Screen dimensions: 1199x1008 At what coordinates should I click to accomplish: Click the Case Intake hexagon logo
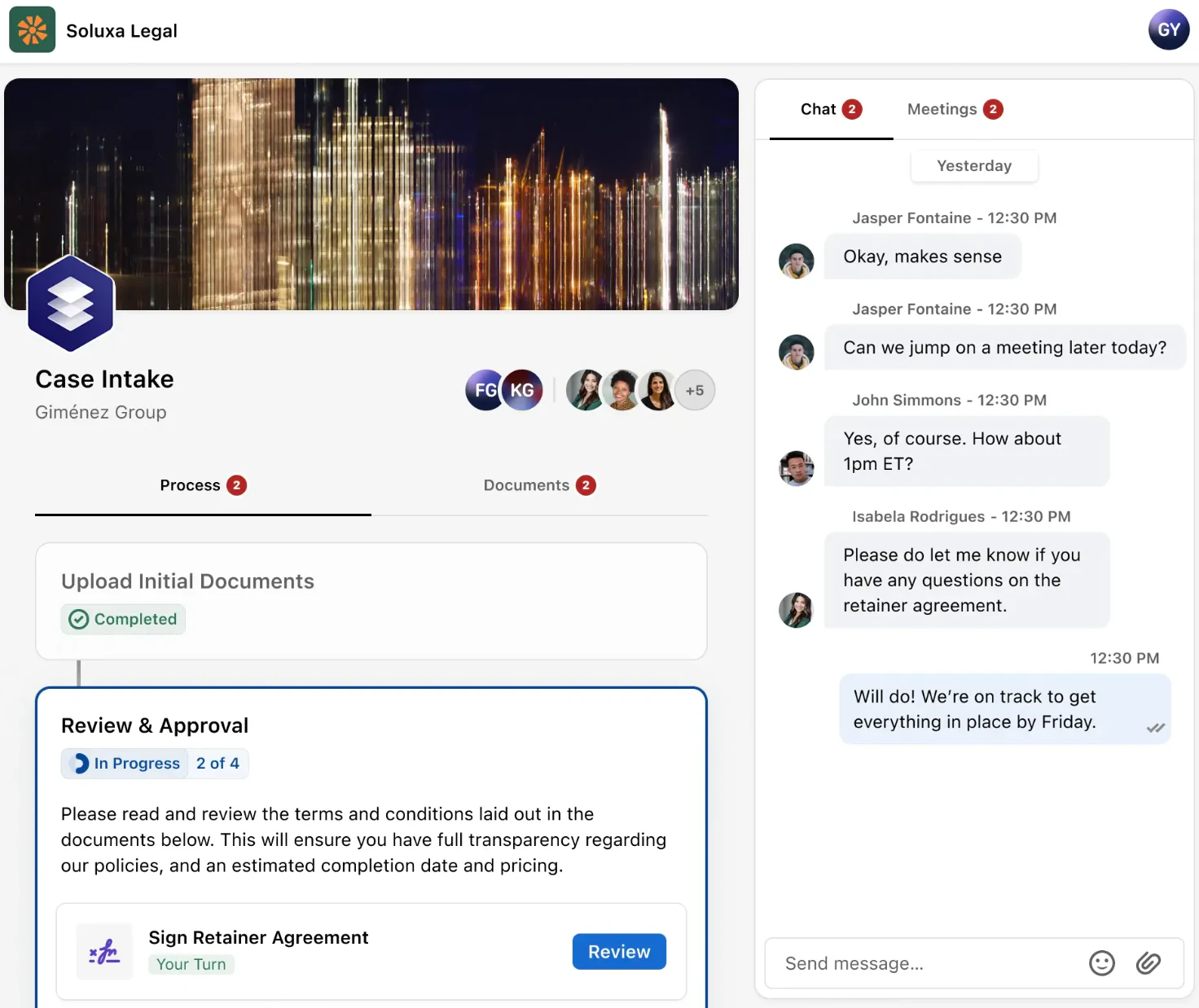(x=71, y=303)
